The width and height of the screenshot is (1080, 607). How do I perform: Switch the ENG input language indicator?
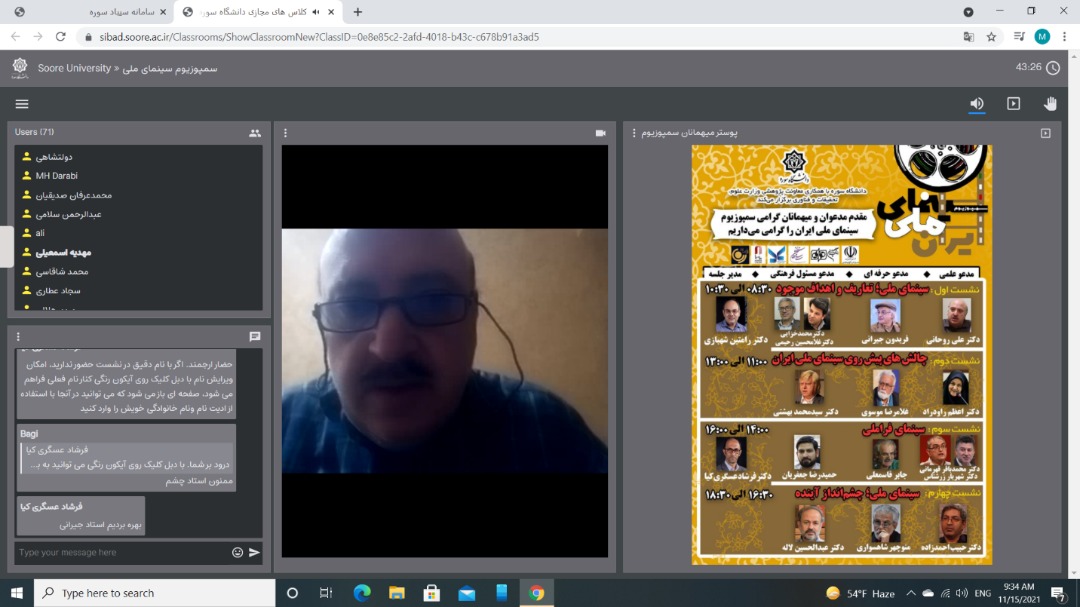tap(983, 593)
